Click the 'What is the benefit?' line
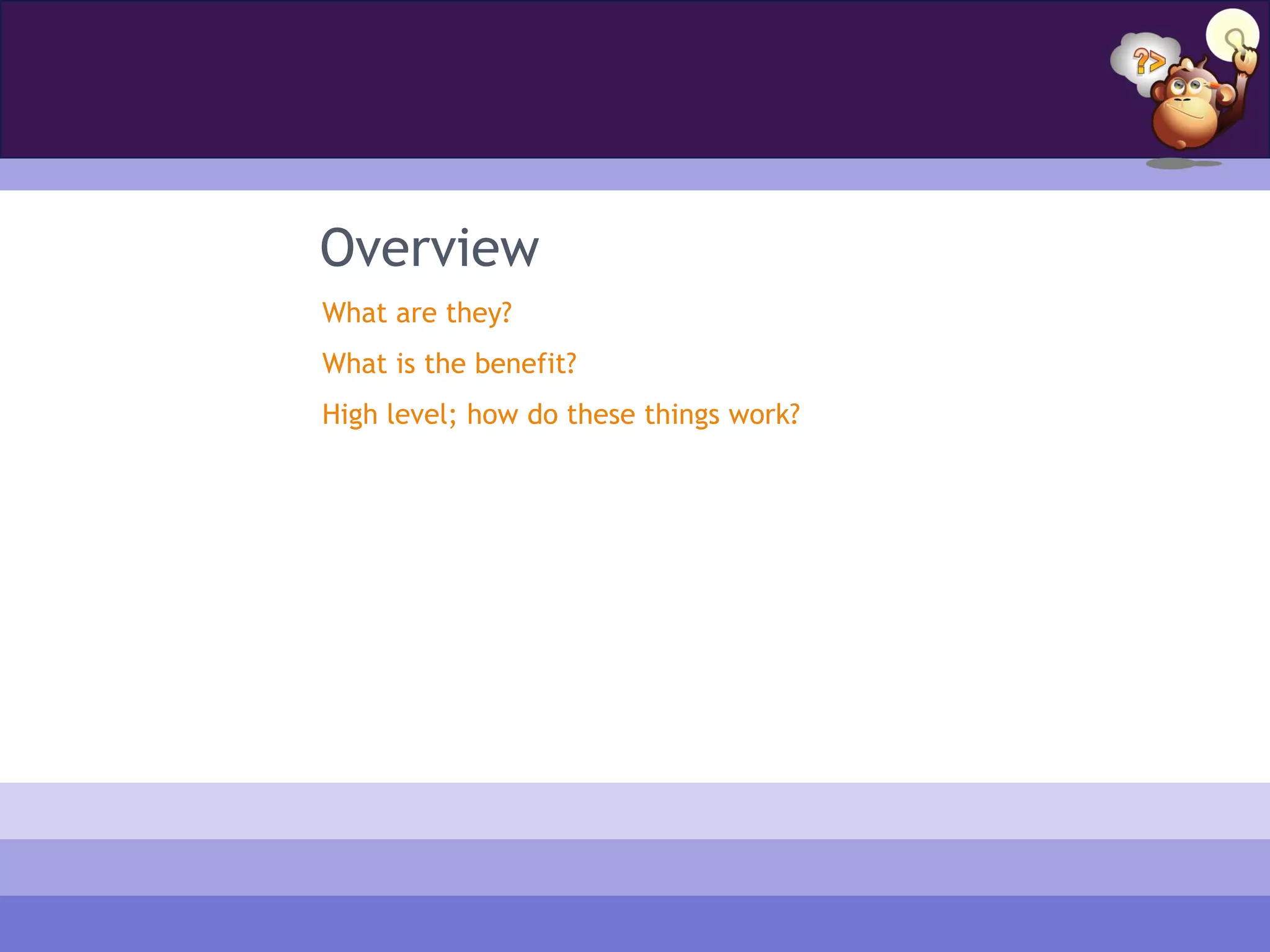 [x=450, y=364]
